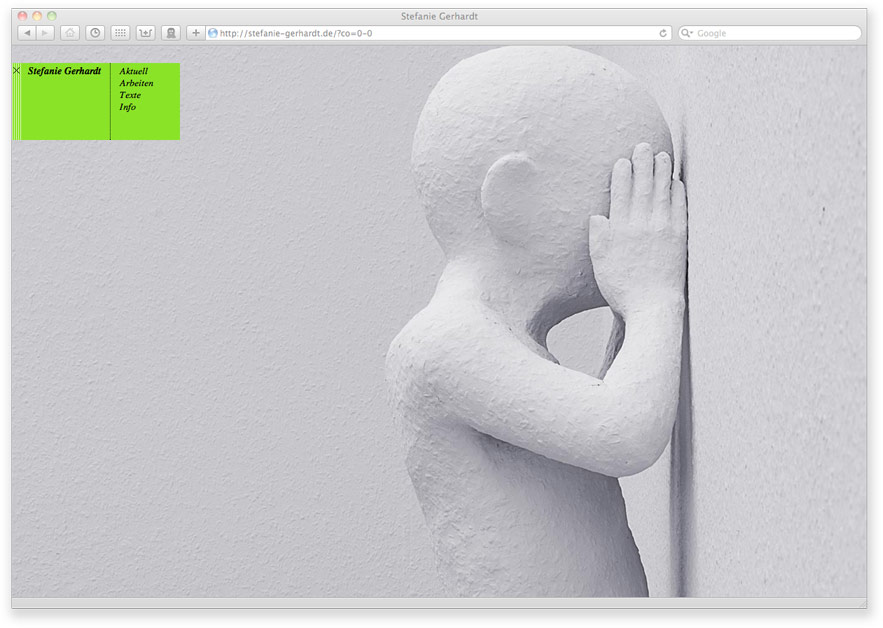Close the green menu with the X
883x628 pixels.
(16, 70)
